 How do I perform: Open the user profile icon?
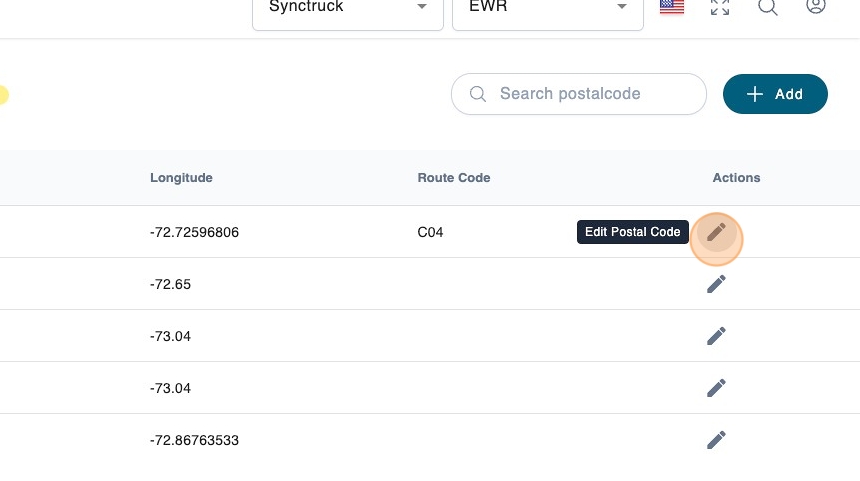[x=816, y=7]
